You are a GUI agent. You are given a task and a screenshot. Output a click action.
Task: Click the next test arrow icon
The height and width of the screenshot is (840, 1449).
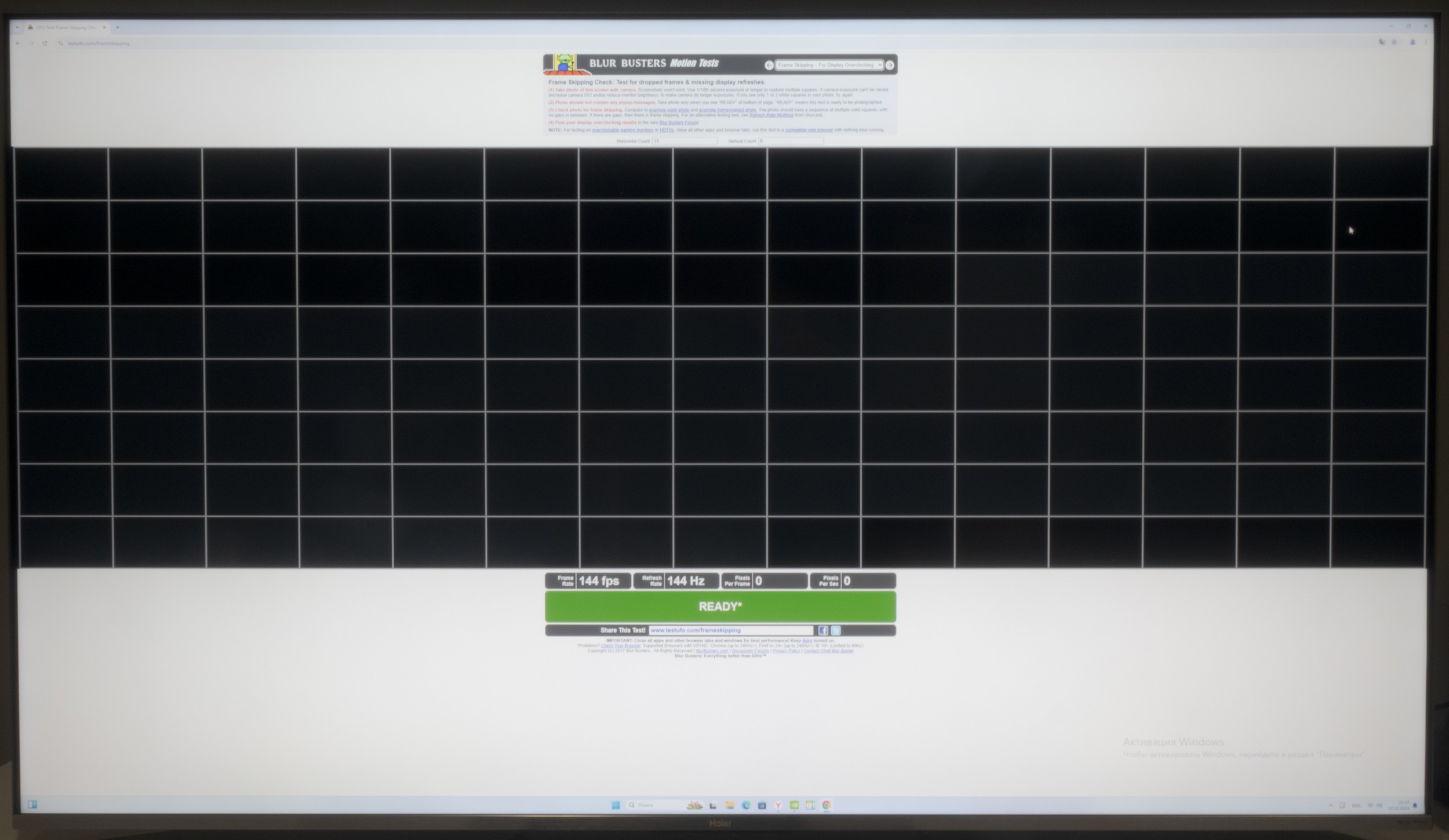(890, 65)
